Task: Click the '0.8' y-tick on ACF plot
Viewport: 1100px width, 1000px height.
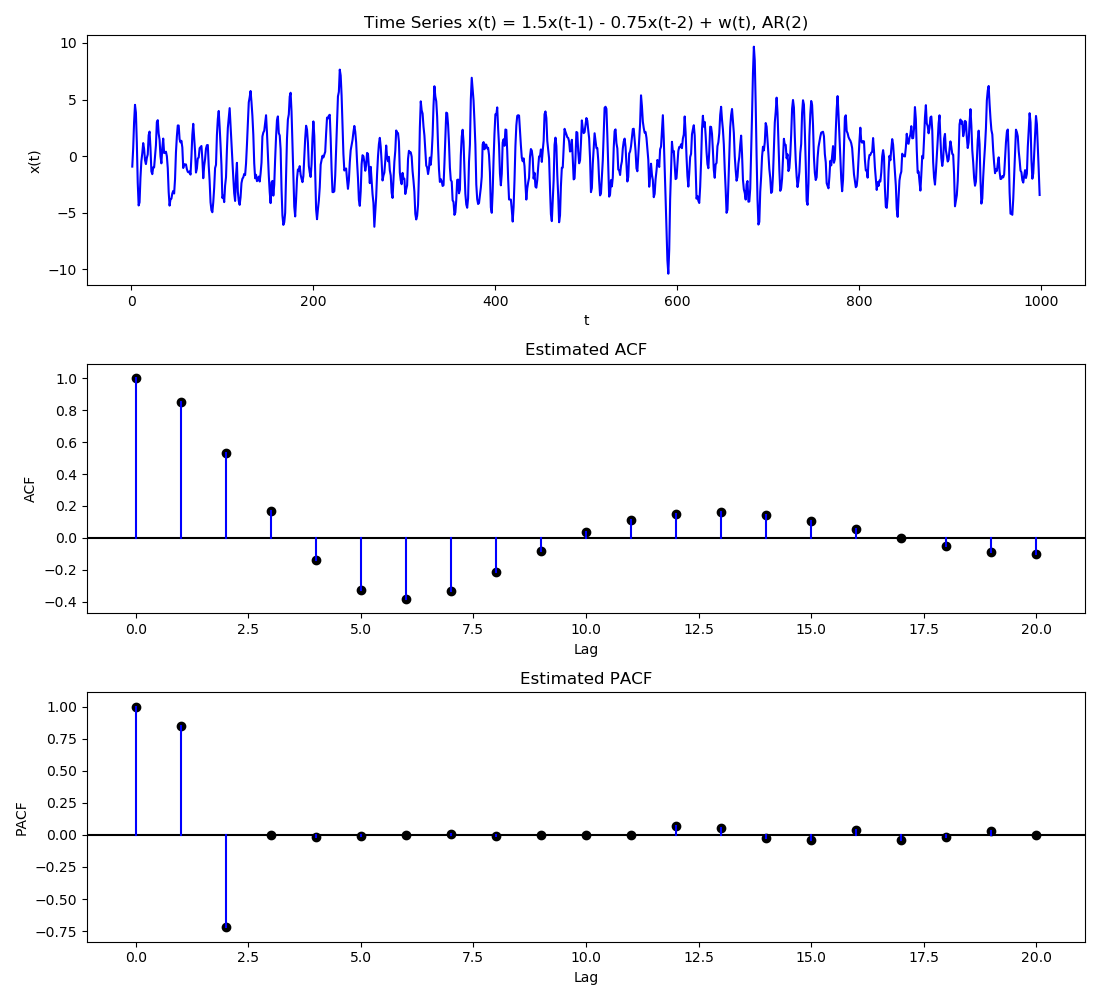Action: pyautogui.click(x=65, y=411)
